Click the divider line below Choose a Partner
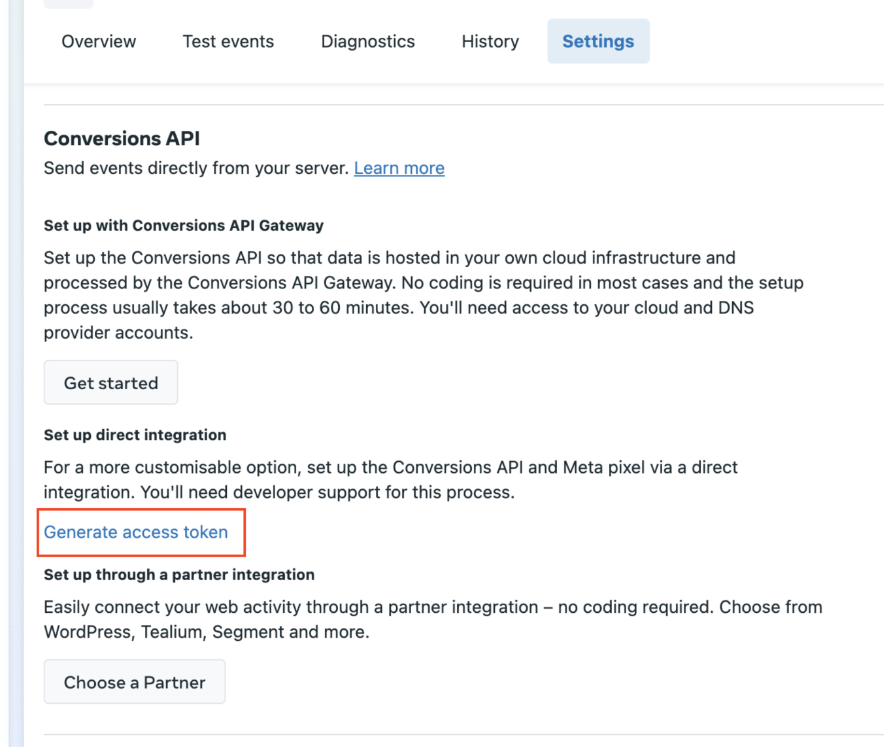 [x=460, y=735]
